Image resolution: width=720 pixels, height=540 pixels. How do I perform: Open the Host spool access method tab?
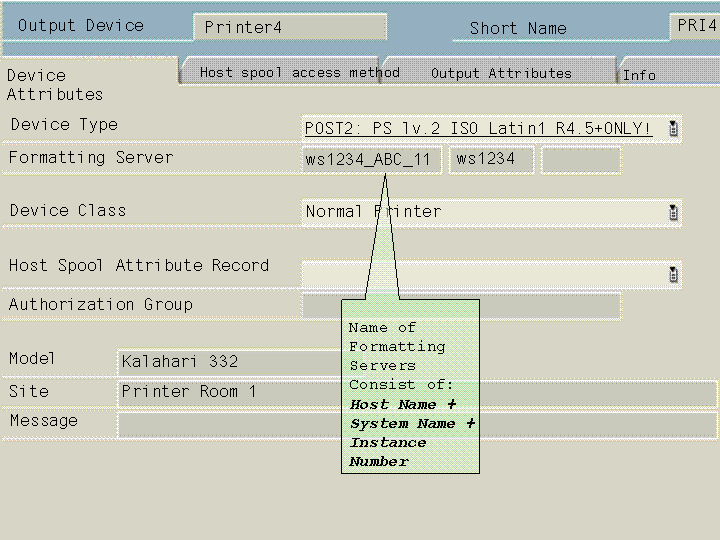click(299, 72)
